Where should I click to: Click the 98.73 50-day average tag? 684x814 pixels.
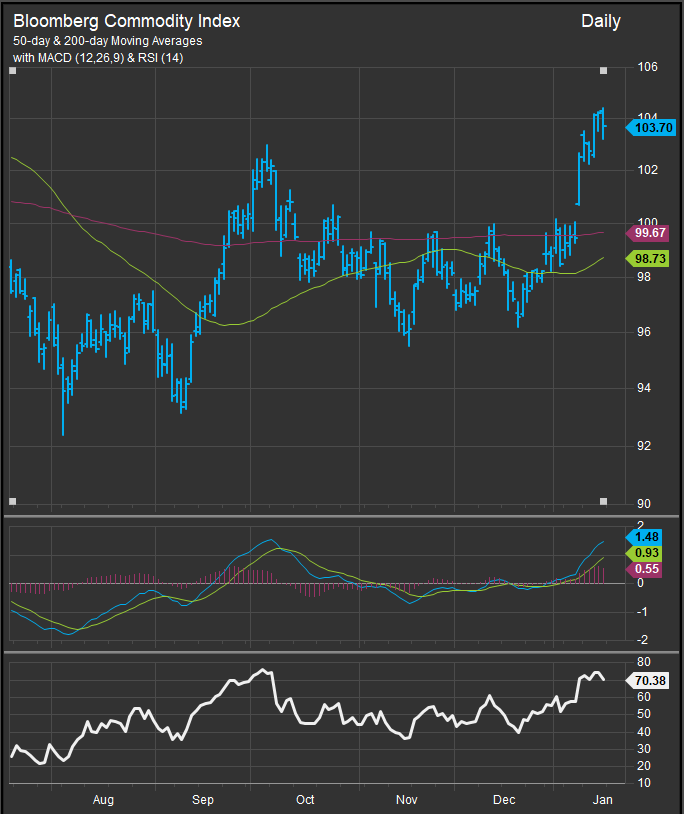click(x=648, y=259)
